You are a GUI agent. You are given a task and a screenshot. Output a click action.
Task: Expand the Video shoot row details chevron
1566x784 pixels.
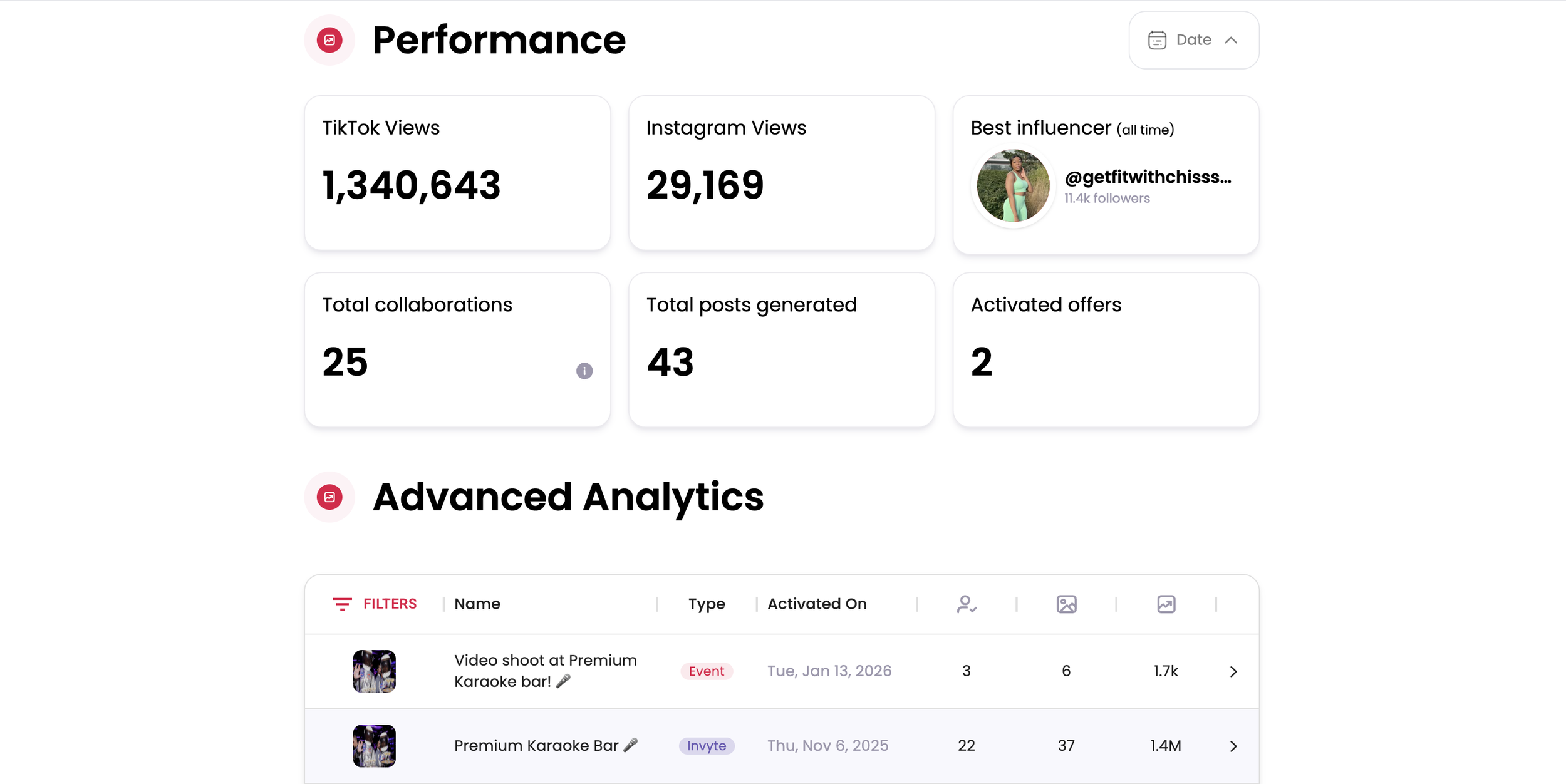point(1233,671)
